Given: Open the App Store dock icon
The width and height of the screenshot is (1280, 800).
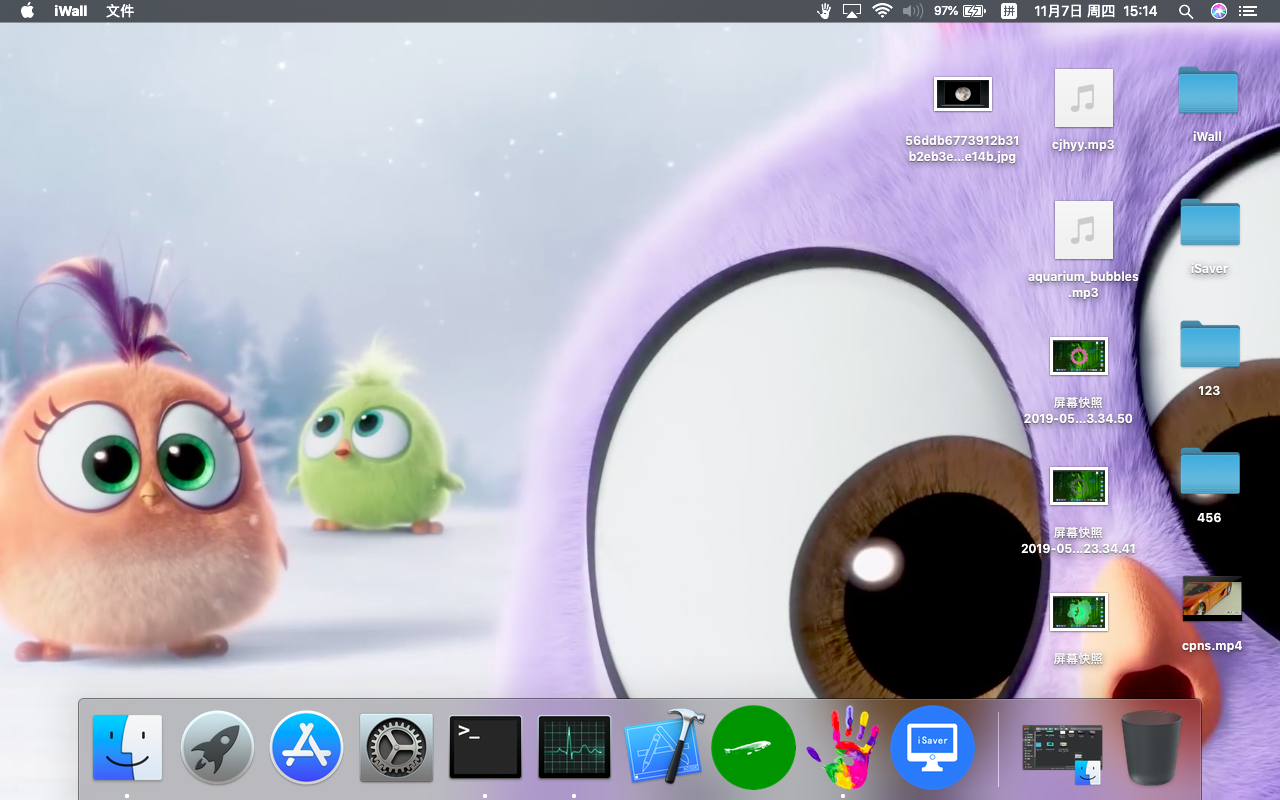Looking at the screenshot, I should (306, 747).
